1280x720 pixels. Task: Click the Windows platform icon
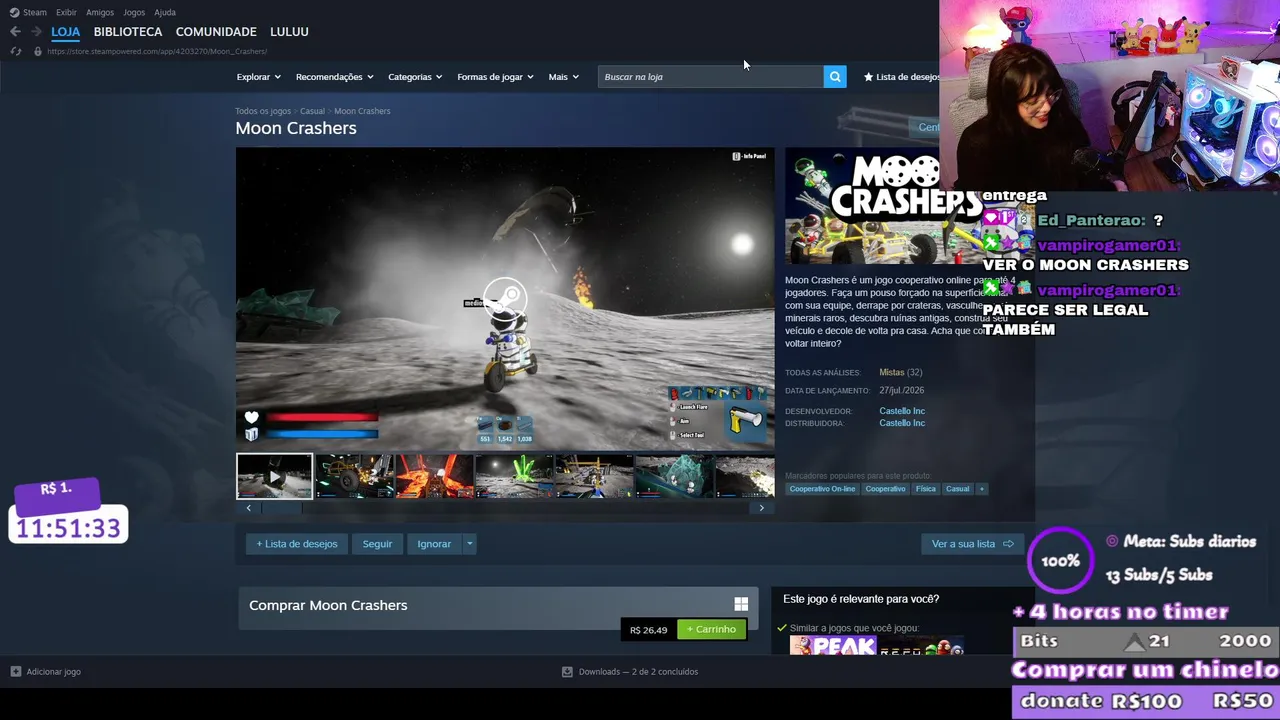[741, 604]
